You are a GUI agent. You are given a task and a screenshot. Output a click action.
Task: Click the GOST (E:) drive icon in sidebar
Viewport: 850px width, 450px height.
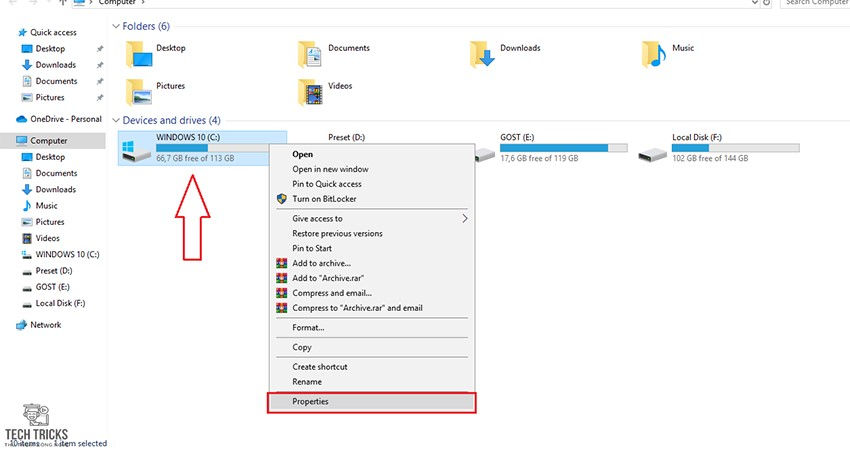tap(27, 288)
